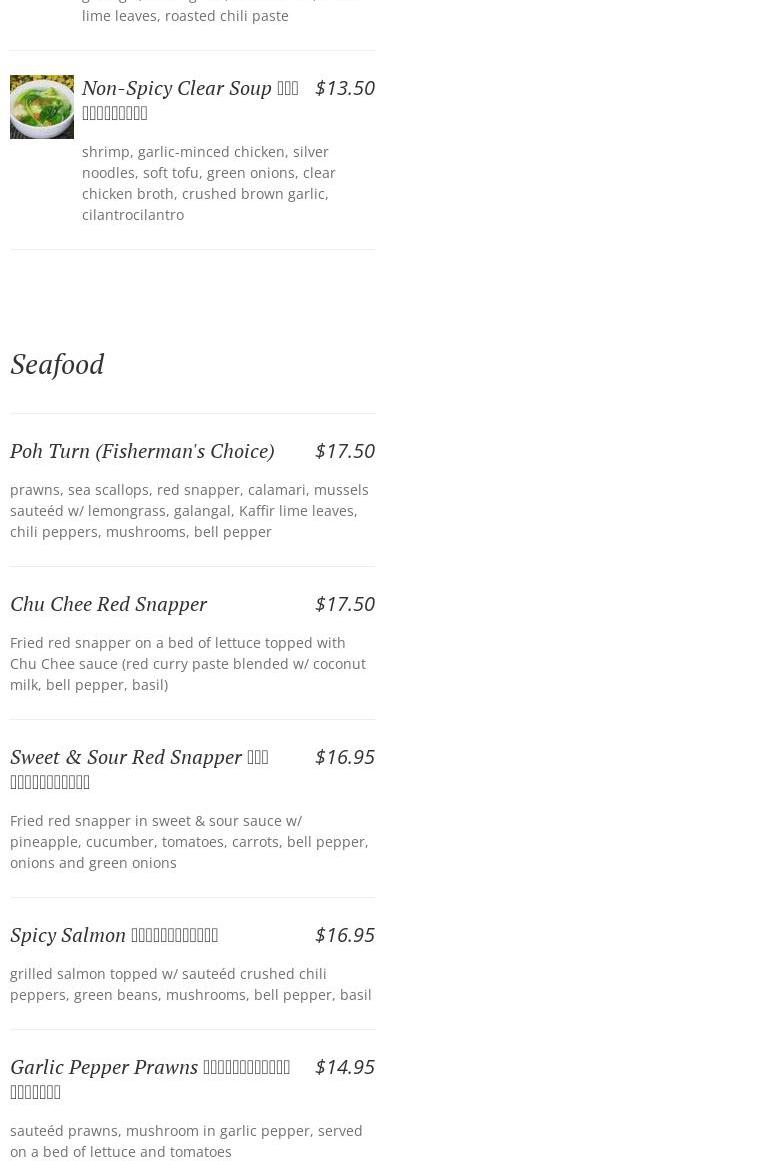Select the sautéed prawns description text
770x1161 pixels.
click(186, 1141)
